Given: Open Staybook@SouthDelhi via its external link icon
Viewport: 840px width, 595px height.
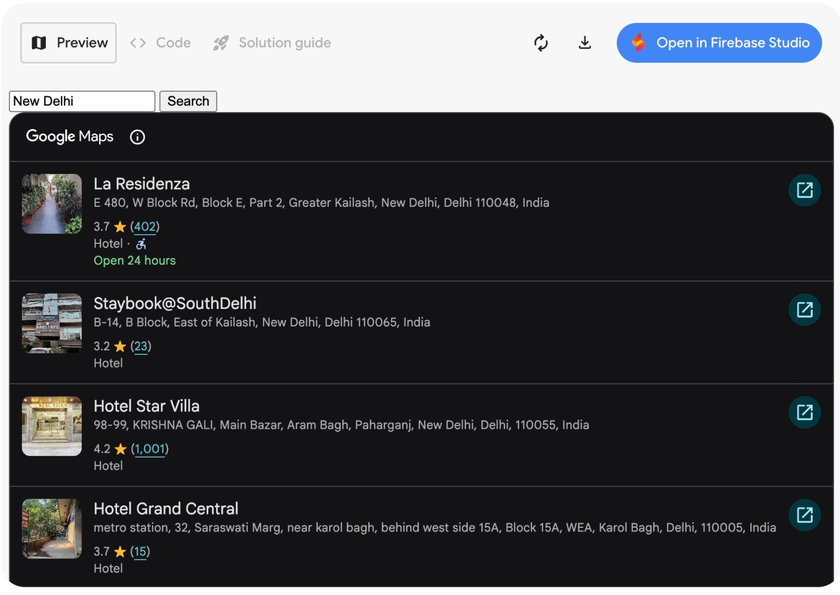Looking at the screenshot, I should point(805,309).
